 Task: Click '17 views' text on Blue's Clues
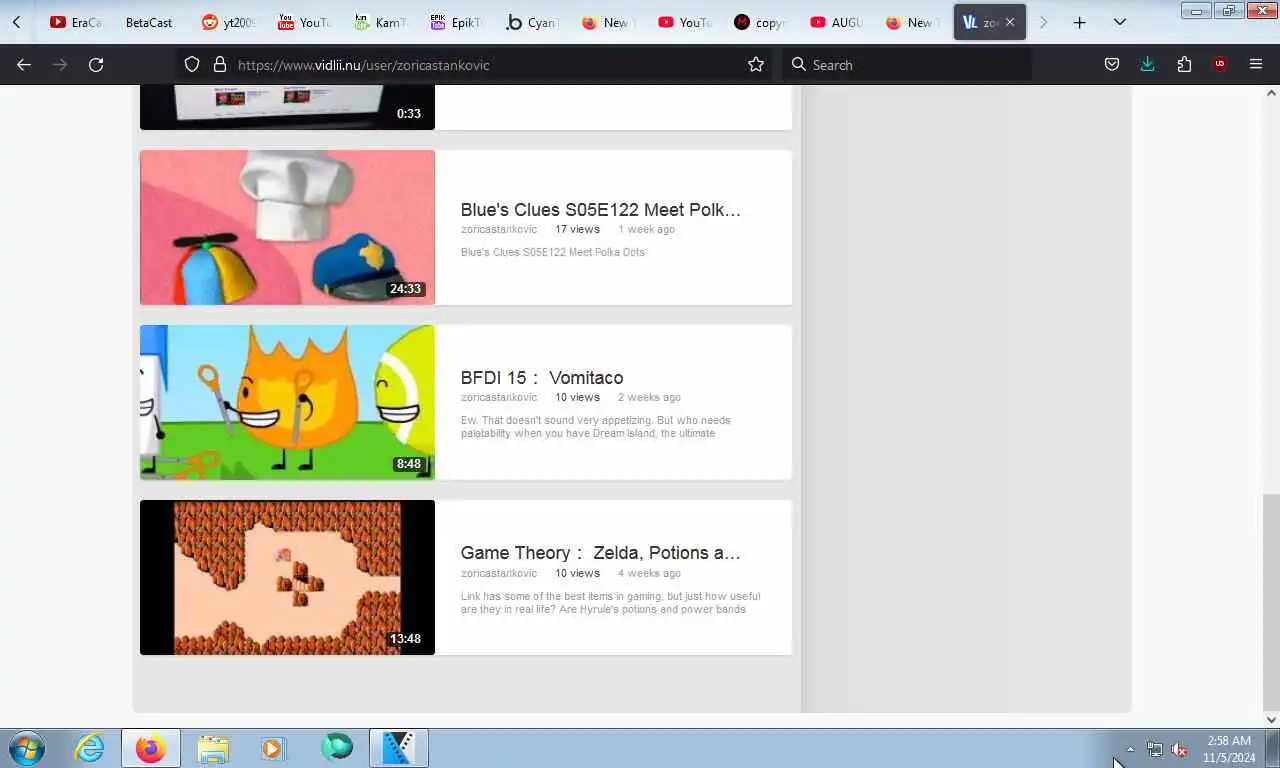(578, 229)
